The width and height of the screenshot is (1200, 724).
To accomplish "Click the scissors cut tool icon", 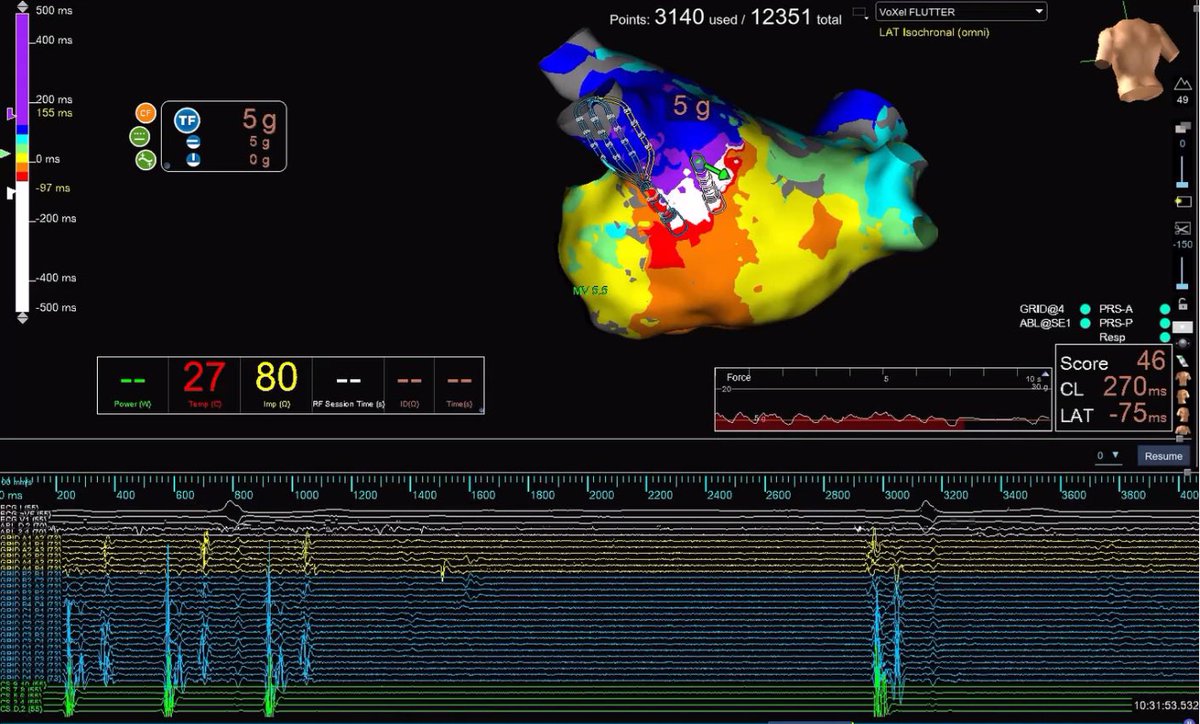I will tap(1182, 229).
